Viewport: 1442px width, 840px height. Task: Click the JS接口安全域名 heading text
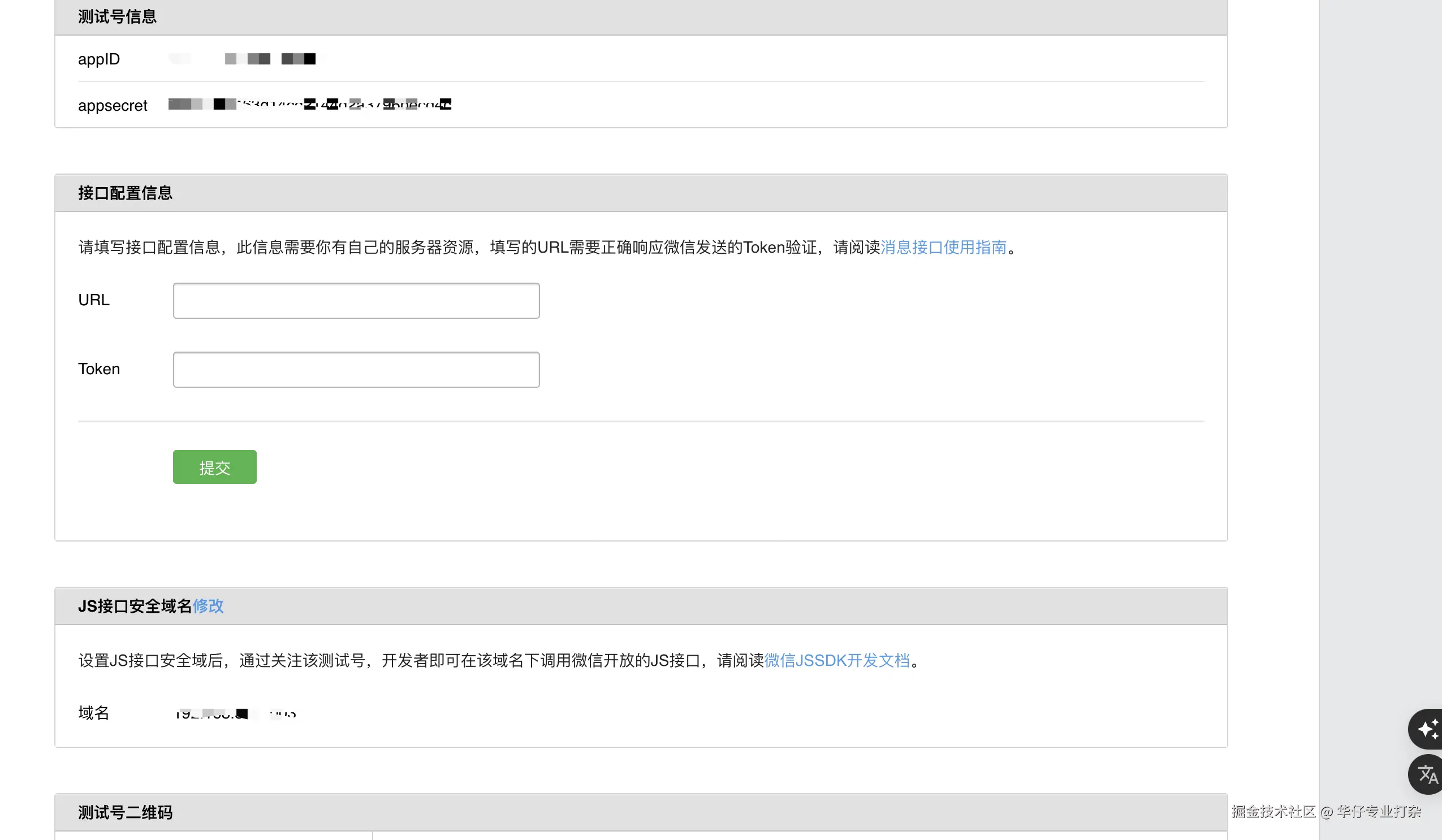[135, 605]
